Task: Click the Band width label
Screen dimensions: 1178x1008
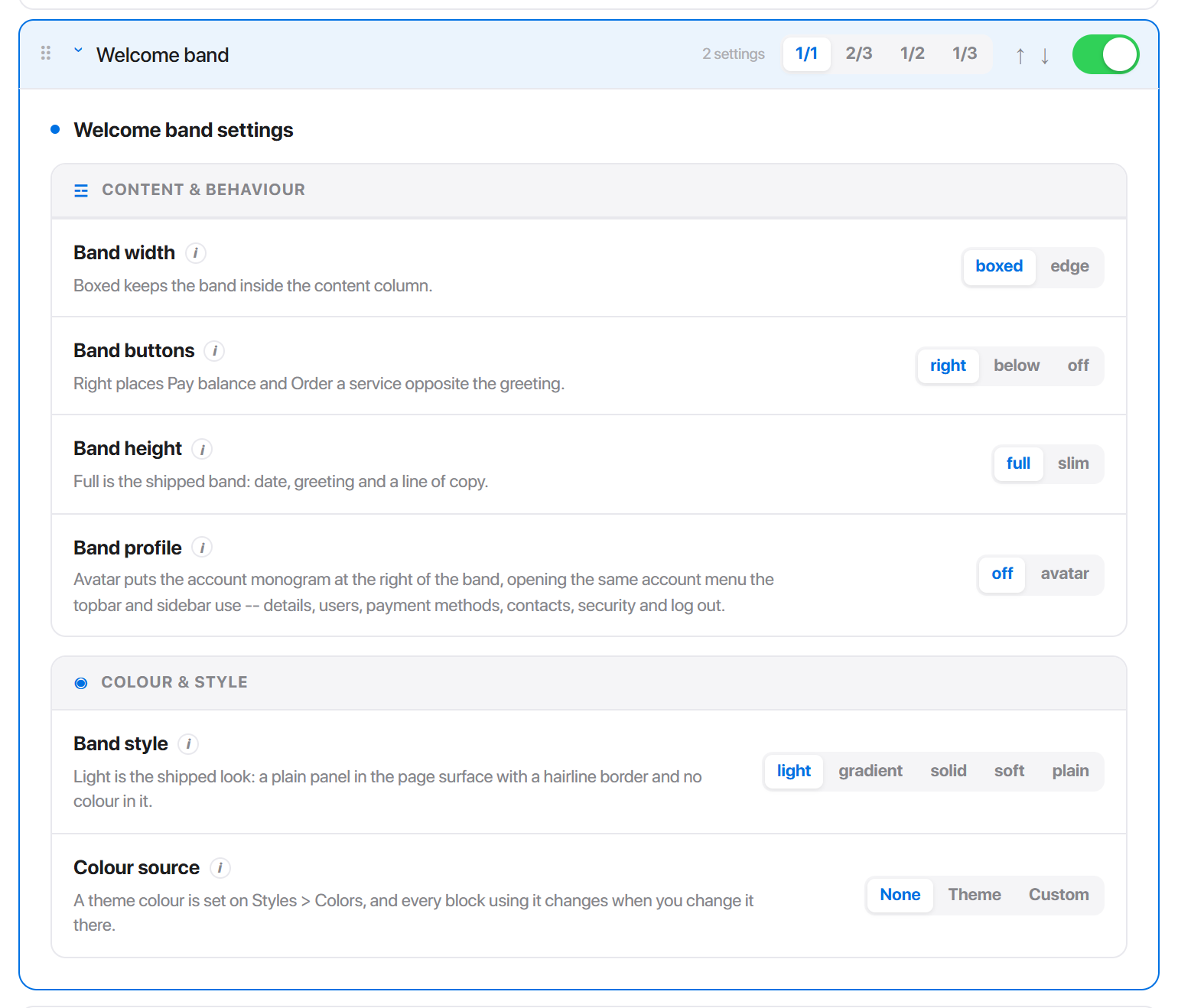Action: [125, 253]
